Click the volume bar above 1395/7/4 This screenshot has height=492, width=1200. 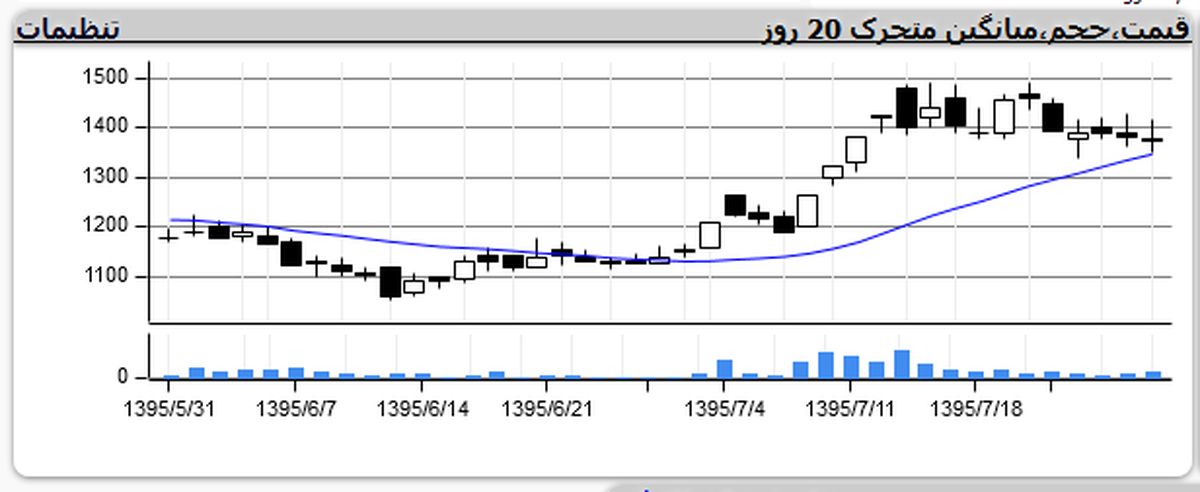pyautogui.click(x=724, y=369)
